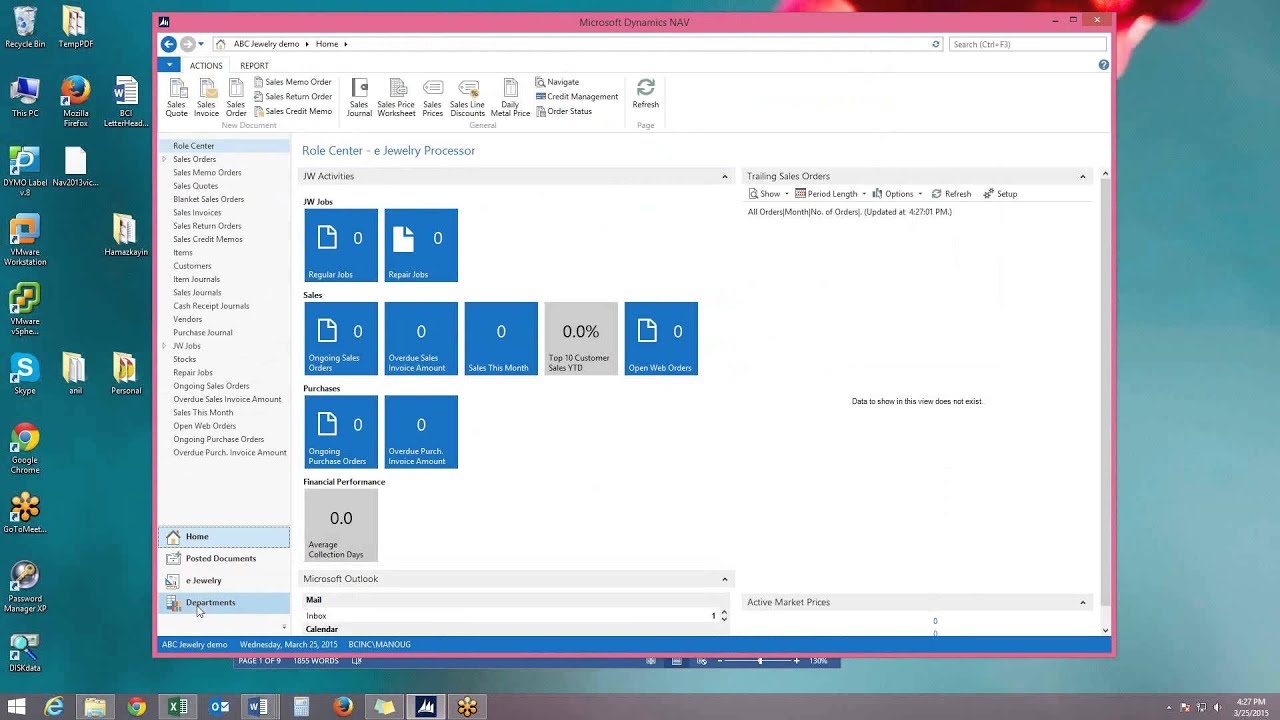The height and width of the screenshot is (720, 1280).
Task: Expand the JW Jobs tree node
Action: point(164,346)
